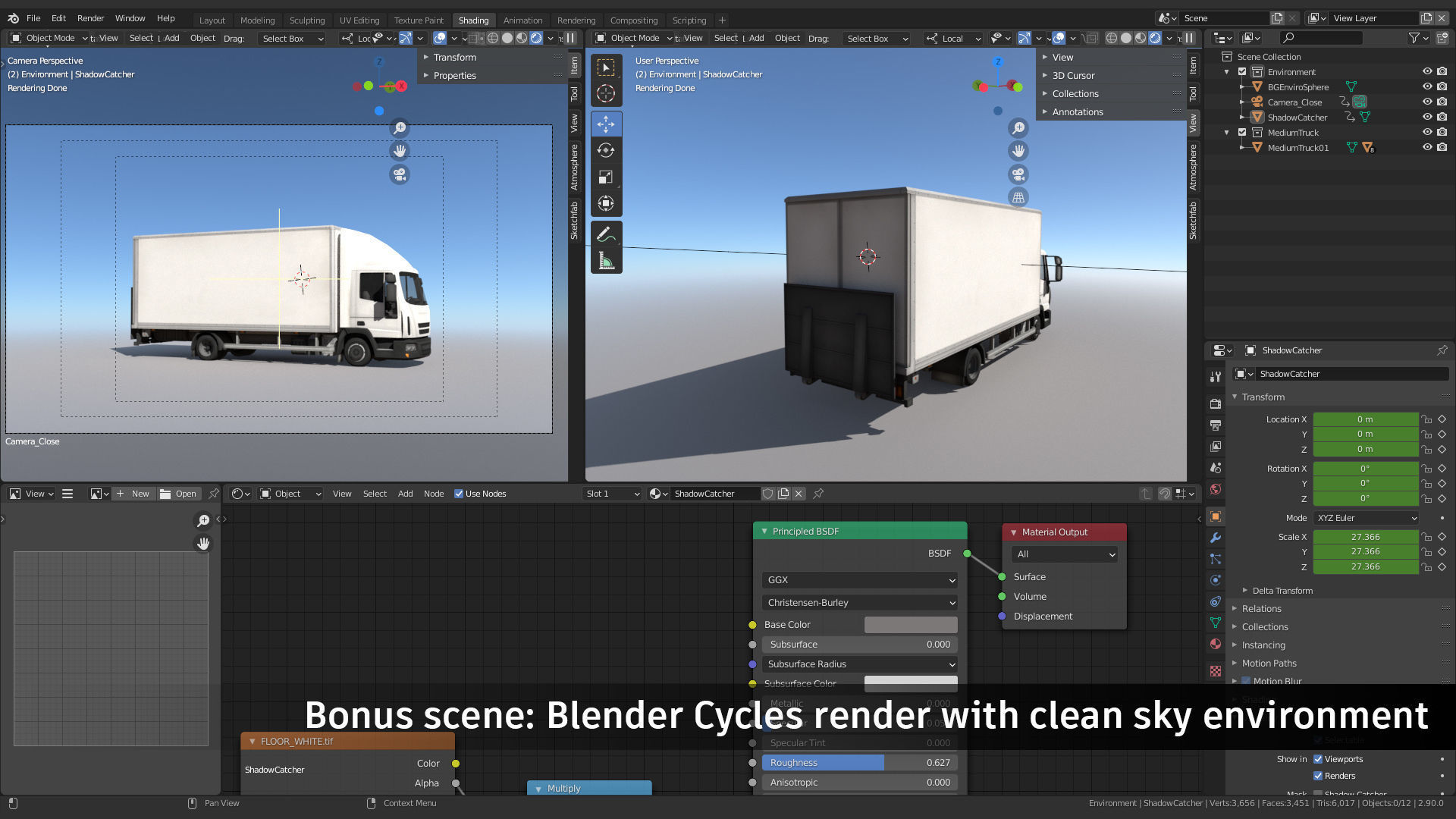Choose the Move tool in viewport toolbar

point(606,124)
